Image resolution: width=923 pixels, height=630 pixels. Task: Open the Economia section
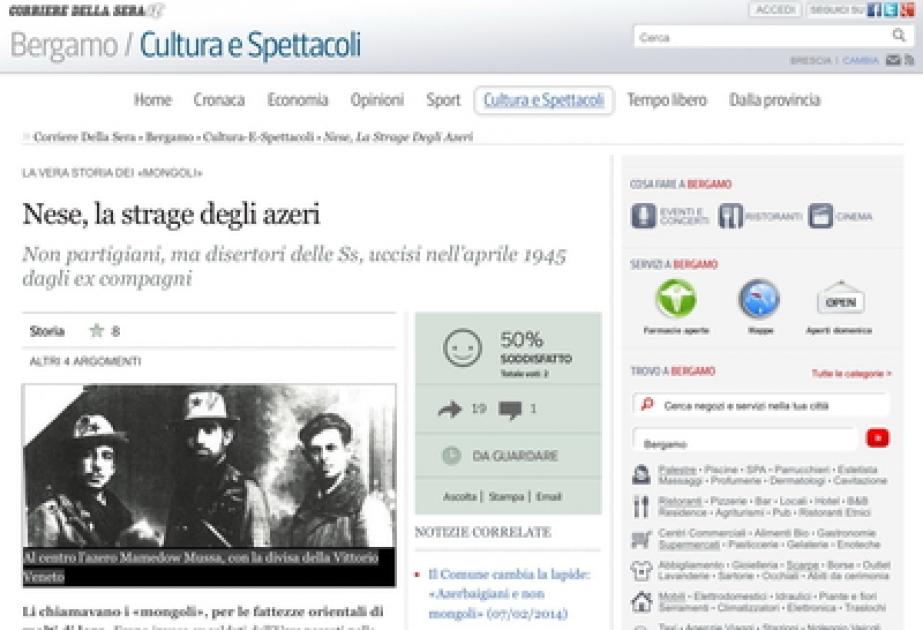(297, 100)
